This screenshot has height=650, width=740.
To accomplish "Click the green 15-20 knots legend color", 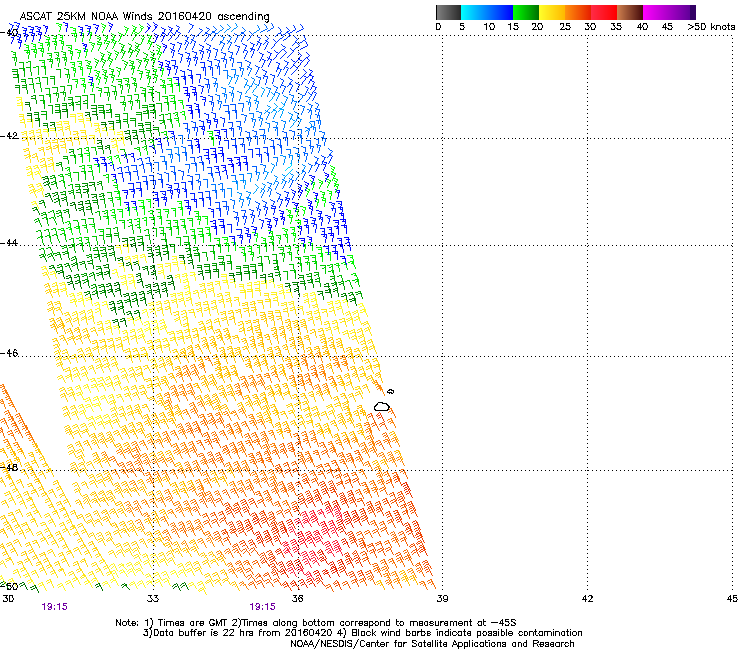I will point(526,12).
